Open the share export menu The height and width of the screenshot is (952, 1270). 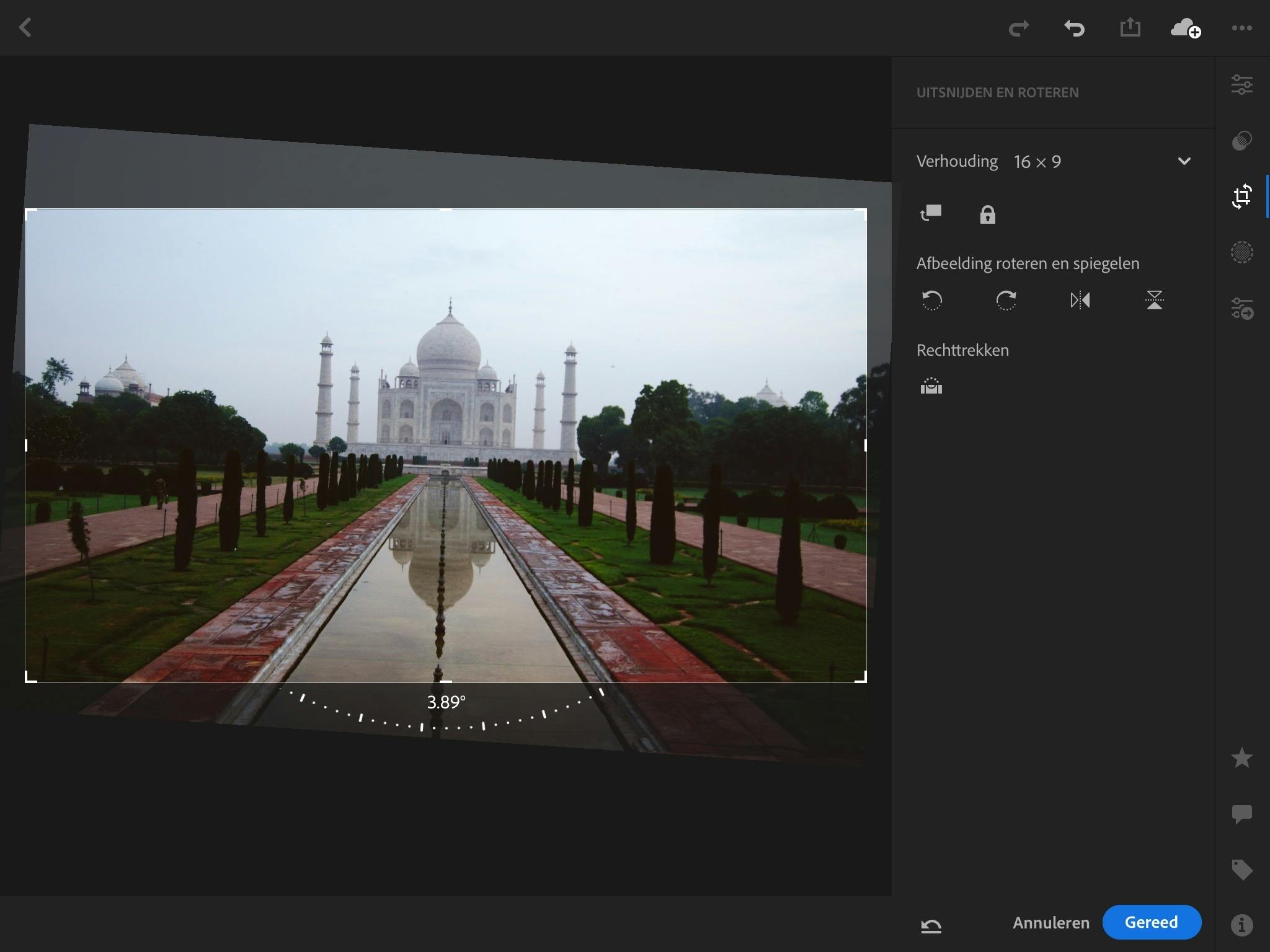coord(1130,28)
